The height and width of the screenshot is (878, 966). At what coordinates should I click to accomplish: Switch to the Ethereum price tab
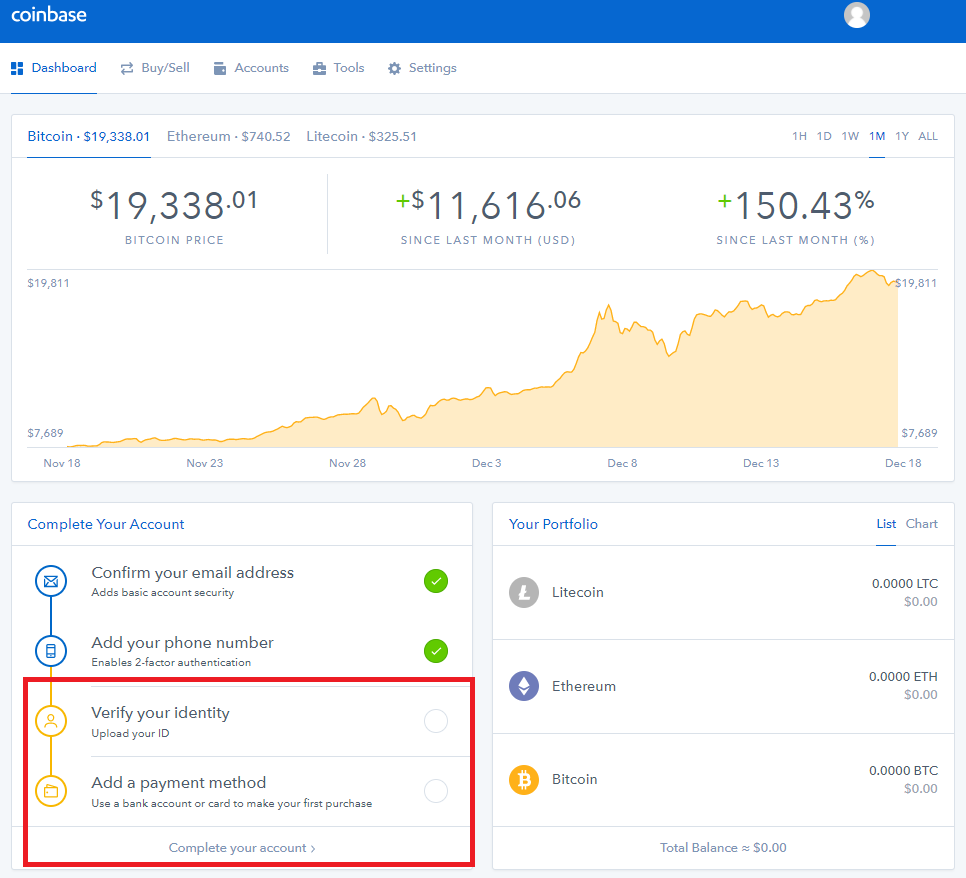pos(228,136)
